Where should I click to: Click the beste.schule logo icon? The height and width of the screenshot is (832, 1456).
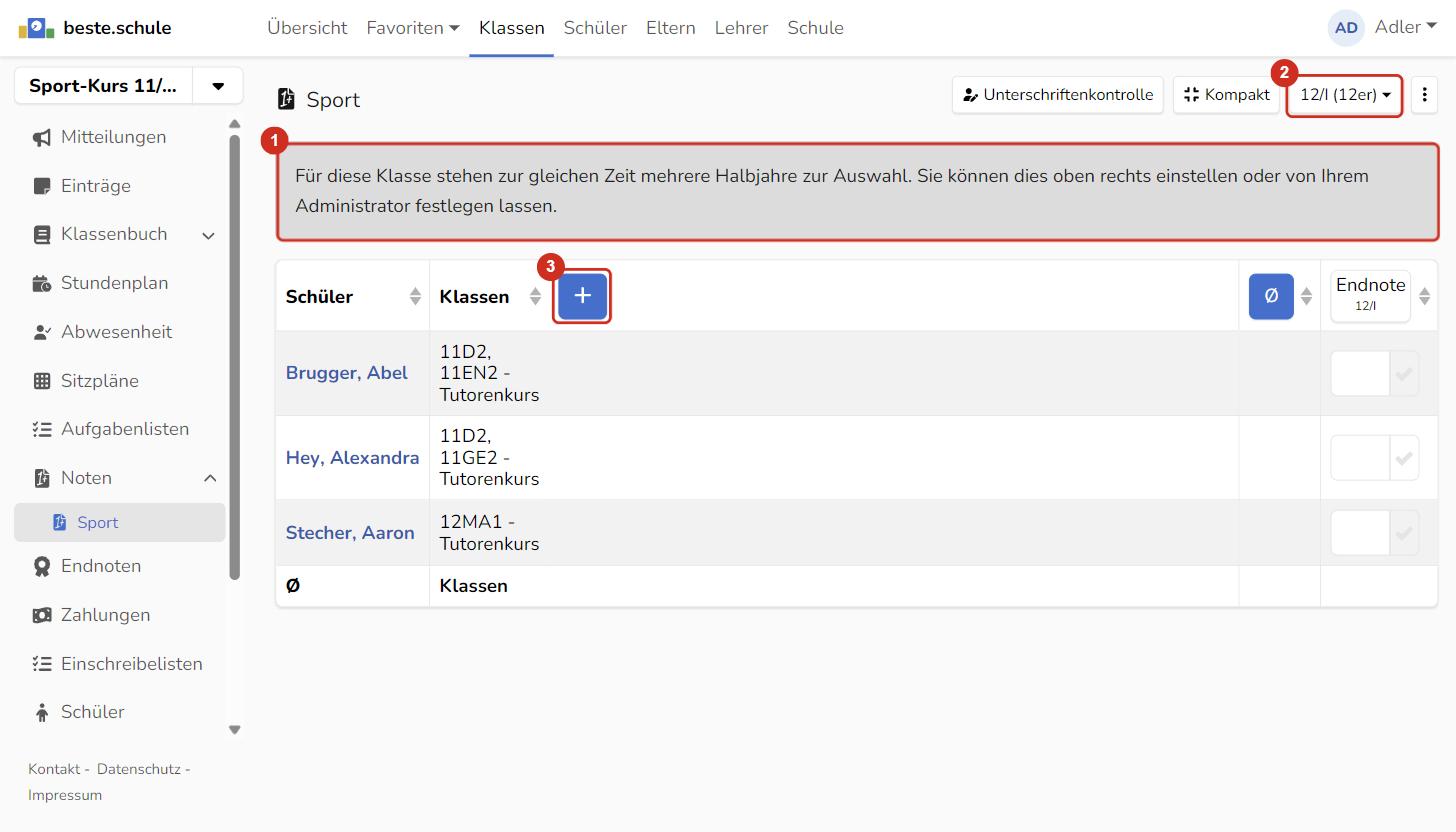[36, 28]
